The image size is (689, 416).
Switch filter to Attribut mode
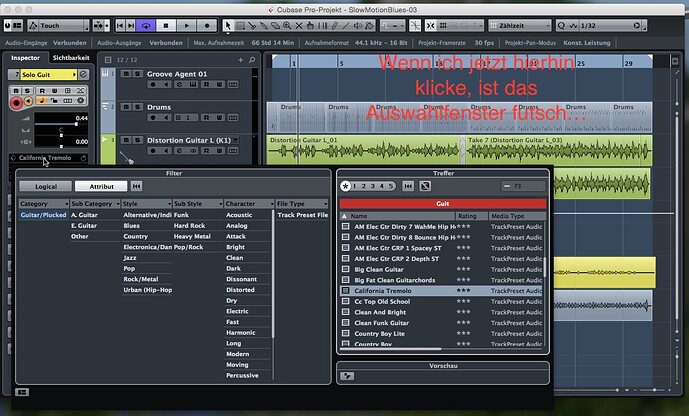pyautogui.click(x=101, y=186)
